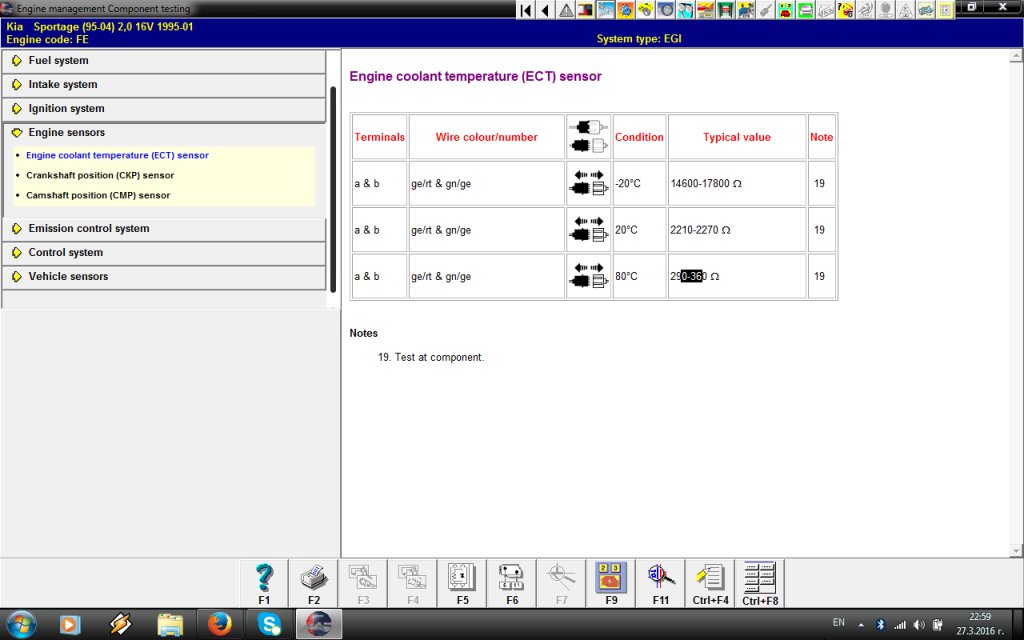The height and width of the screenshot is (640, 1024).
Task: Open Firefox from the Windows taskbar
Action: (x=220, y=624)
